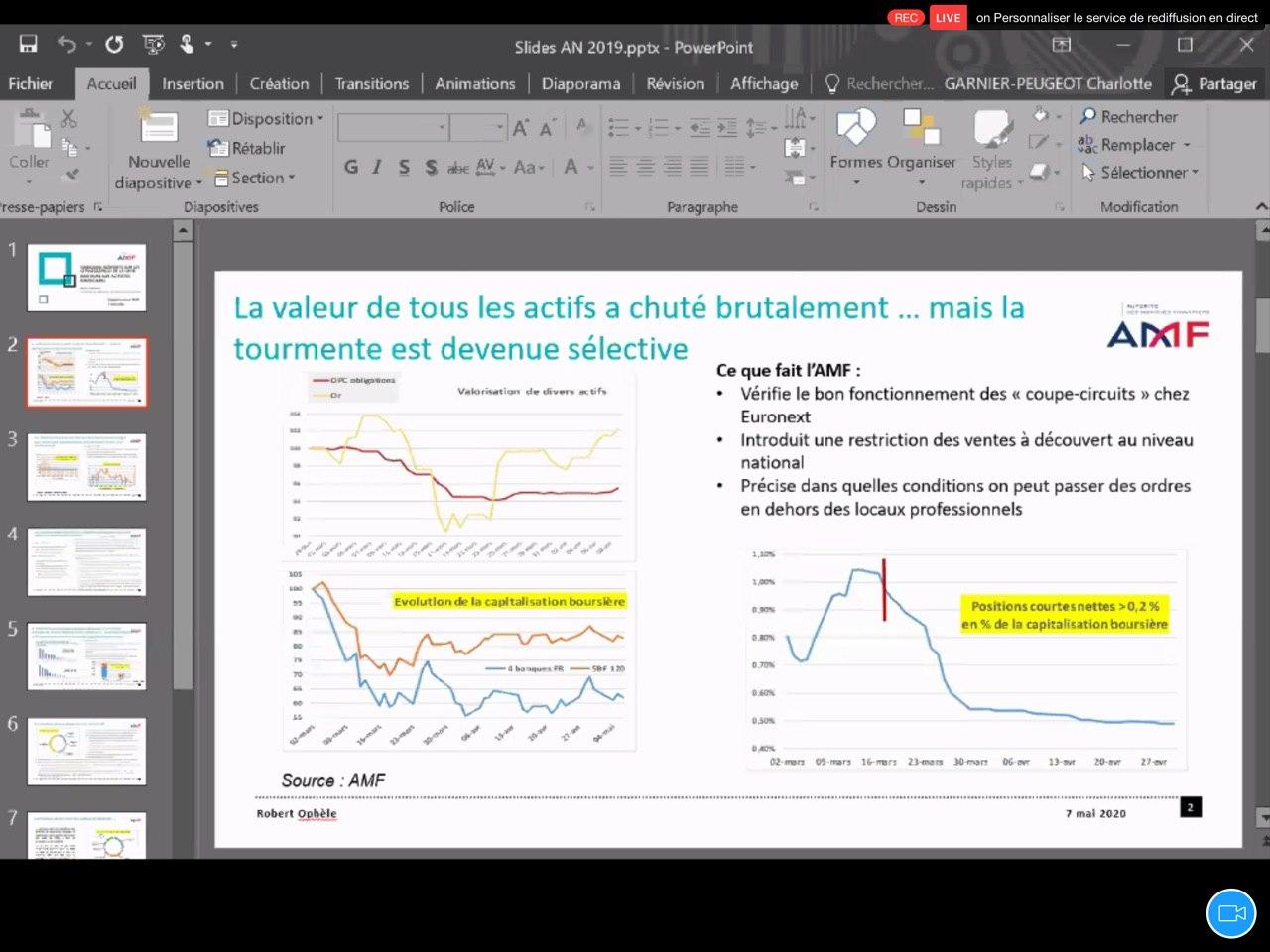Click the Organiser arrange icon
This screenshot has width=1270, height=952.
(922, 128)
